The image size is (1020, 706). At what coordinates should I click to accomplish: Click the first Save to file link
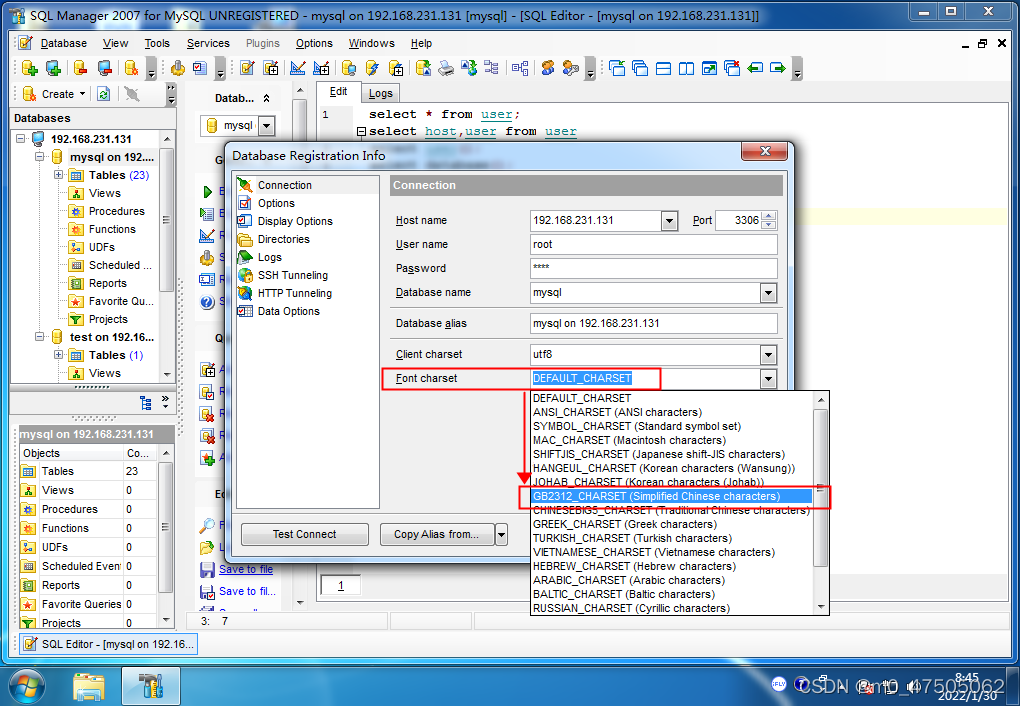click(x=246, y=569)
